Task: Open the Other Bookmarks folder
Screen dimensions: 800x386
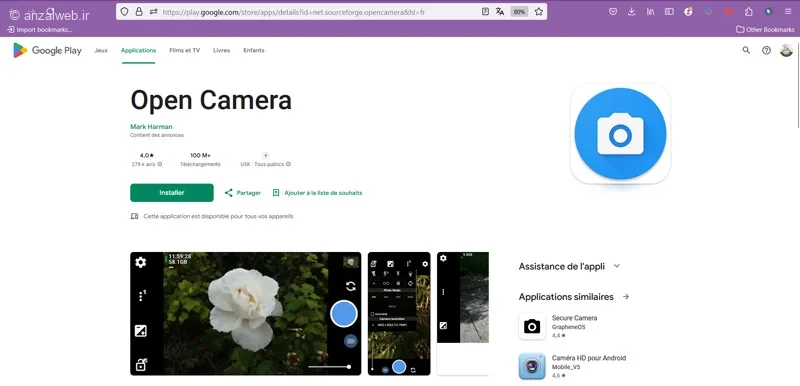Action: coord(765,30)
